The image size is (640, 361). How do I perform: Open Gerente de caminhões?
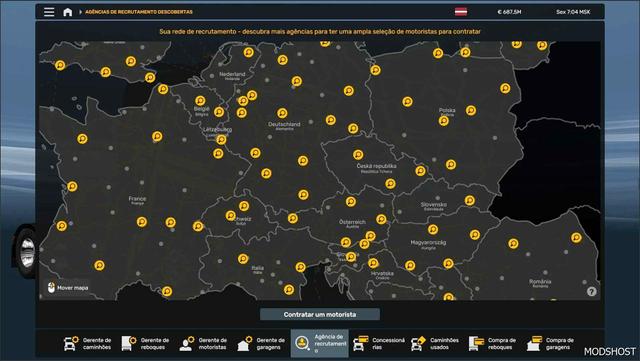point(87,343)
